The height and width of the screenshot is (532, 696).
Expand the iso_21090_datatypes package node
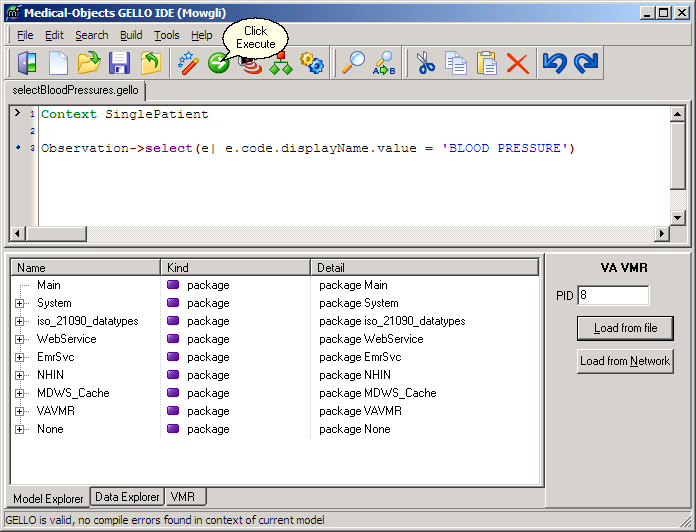[x=20, y=321]
